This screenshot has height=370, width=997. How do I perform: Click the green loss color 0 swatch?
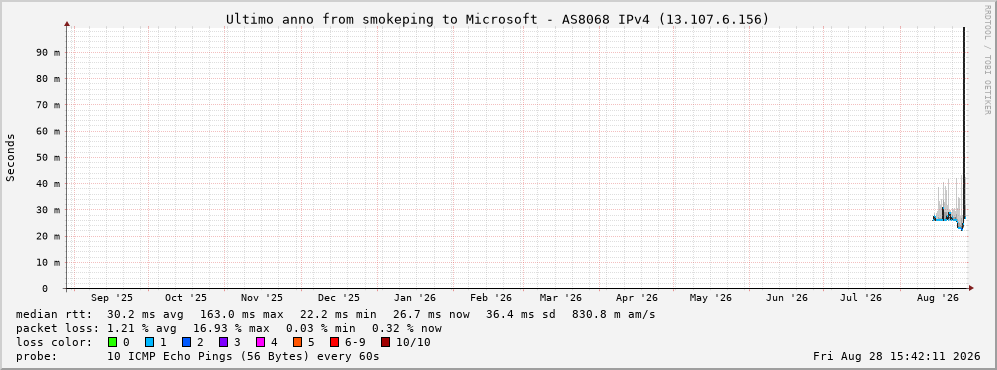tap(113, 343)
